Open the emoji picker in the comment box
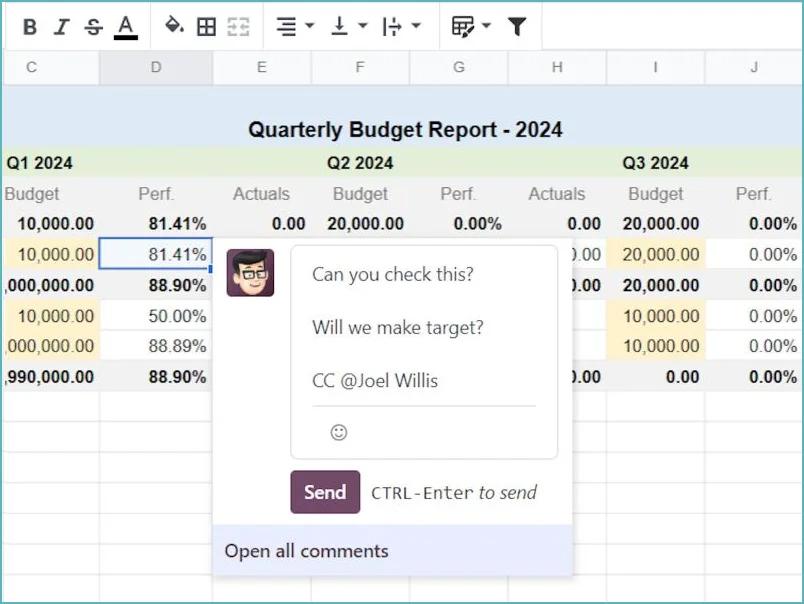Screen dimensions: 804x604 coord(339,432)
